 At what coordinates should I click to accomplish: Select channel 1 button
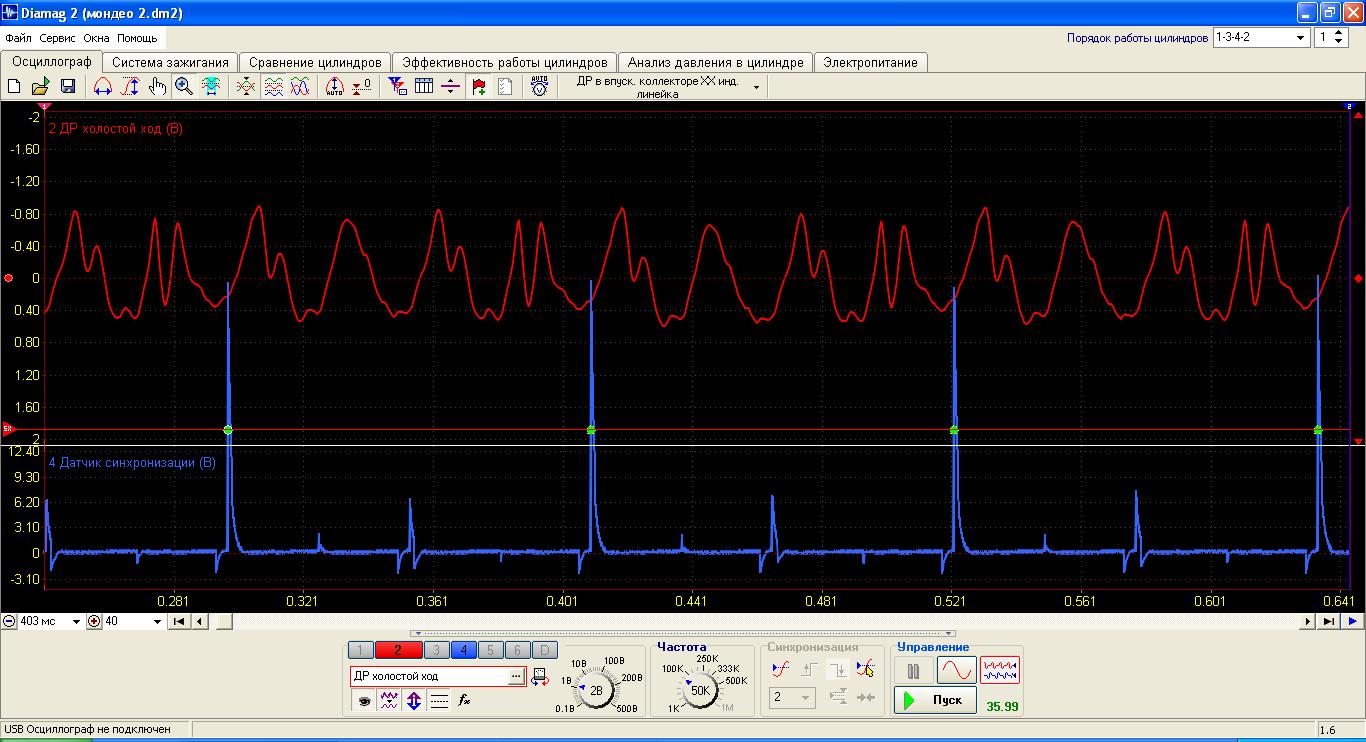coord(360,650)
